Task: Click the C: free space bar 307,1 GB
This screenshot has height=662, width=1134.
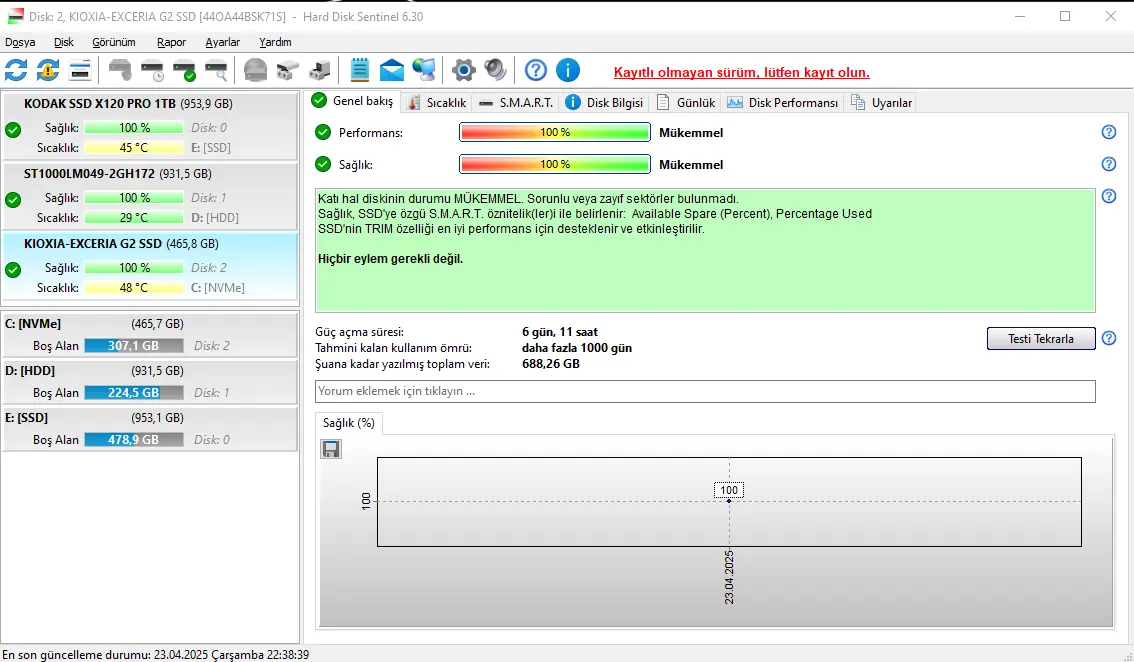Action: pos(134,346)
